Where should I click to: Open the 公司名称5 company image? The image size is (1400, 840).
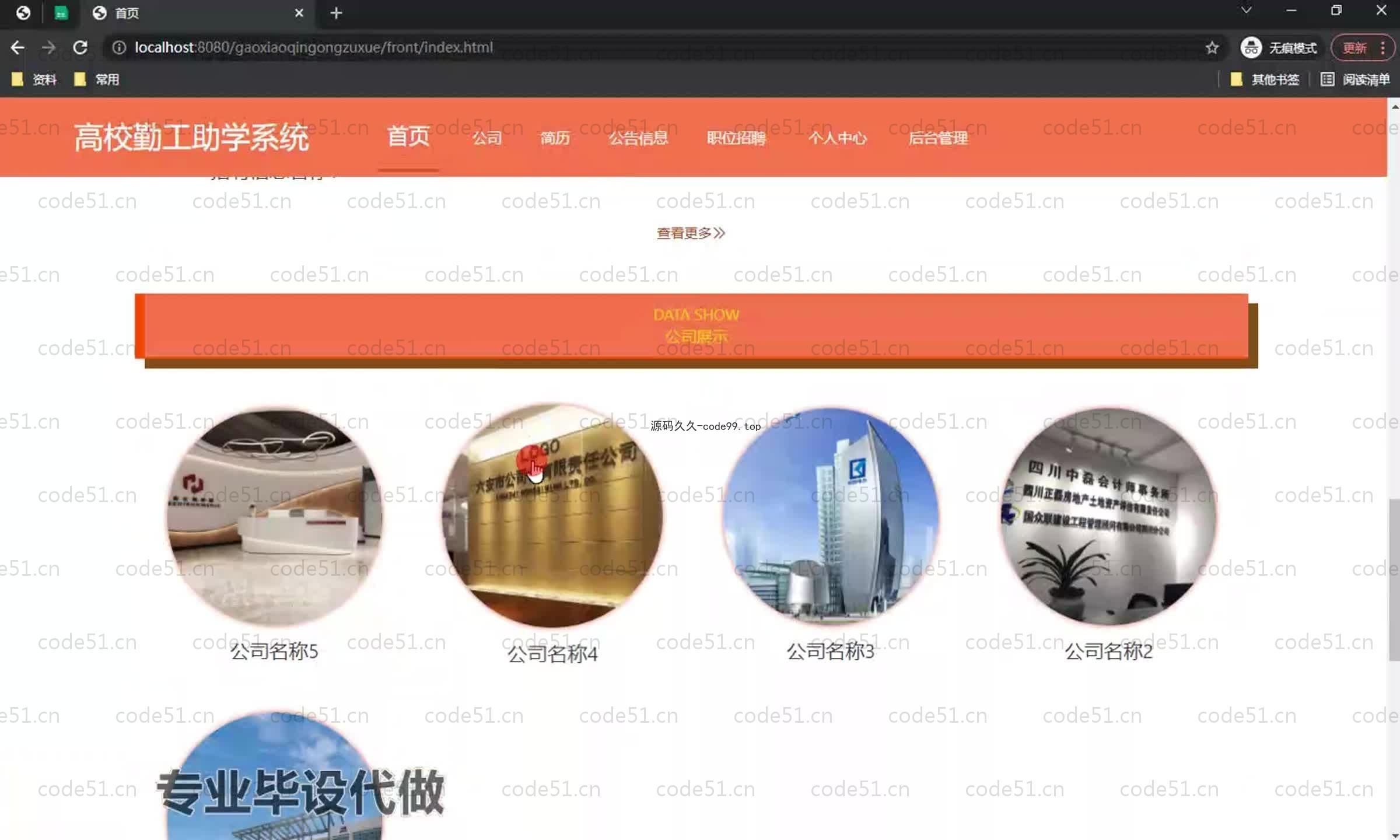click(275, 517)
